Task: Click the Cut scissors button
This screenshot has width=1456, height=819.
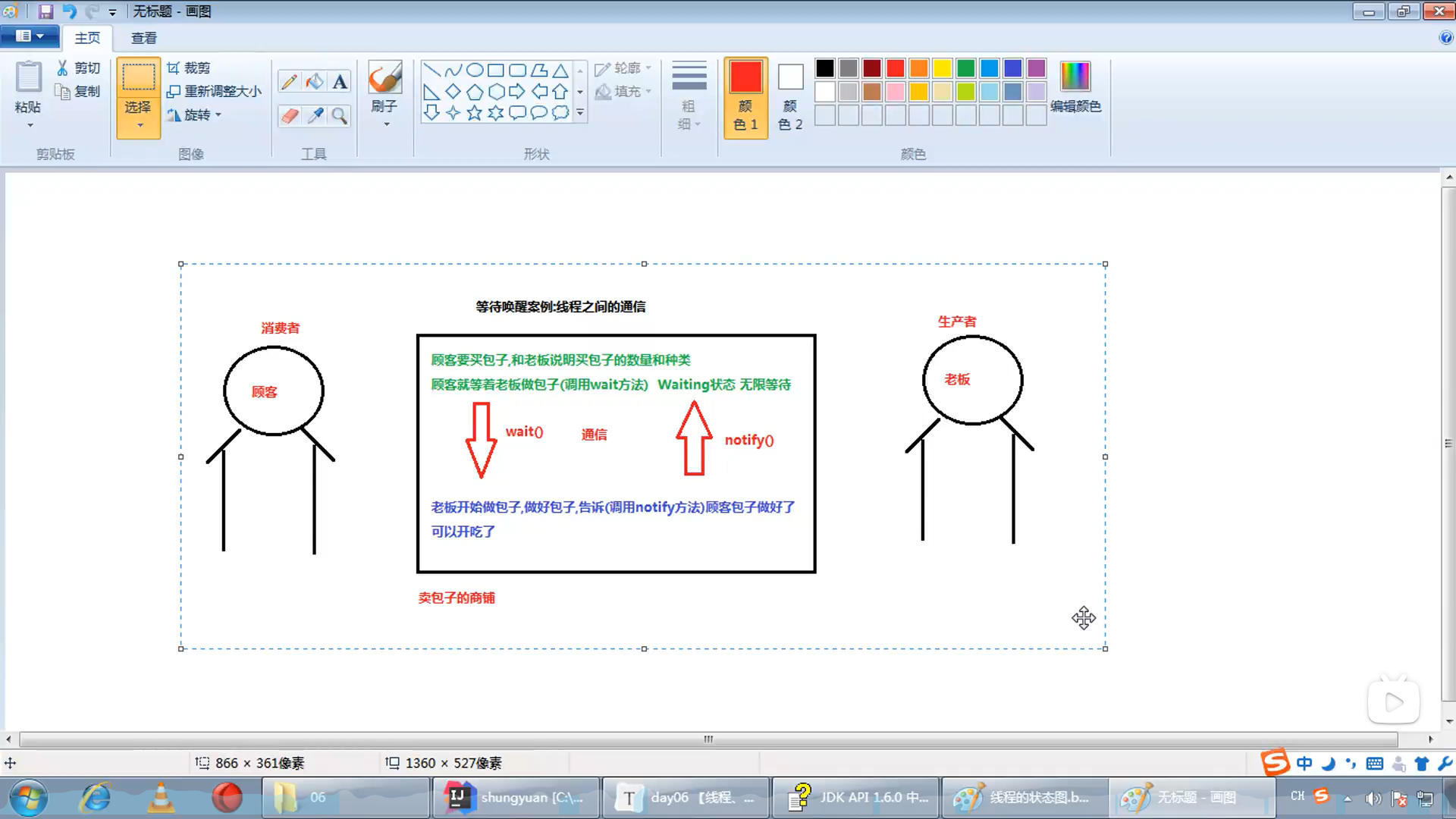Action: (x=78, y=68)
